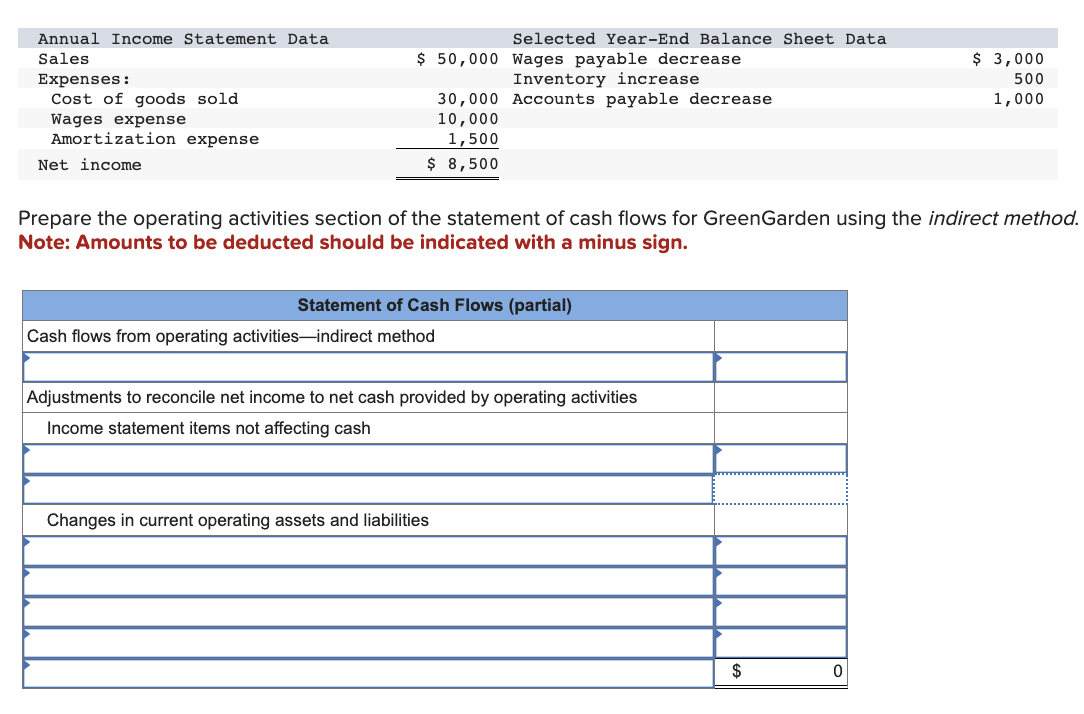Viewport: 1084px width, 714px height.
Task: Click the amount field for the wages payable row
Action: (780, 551)
